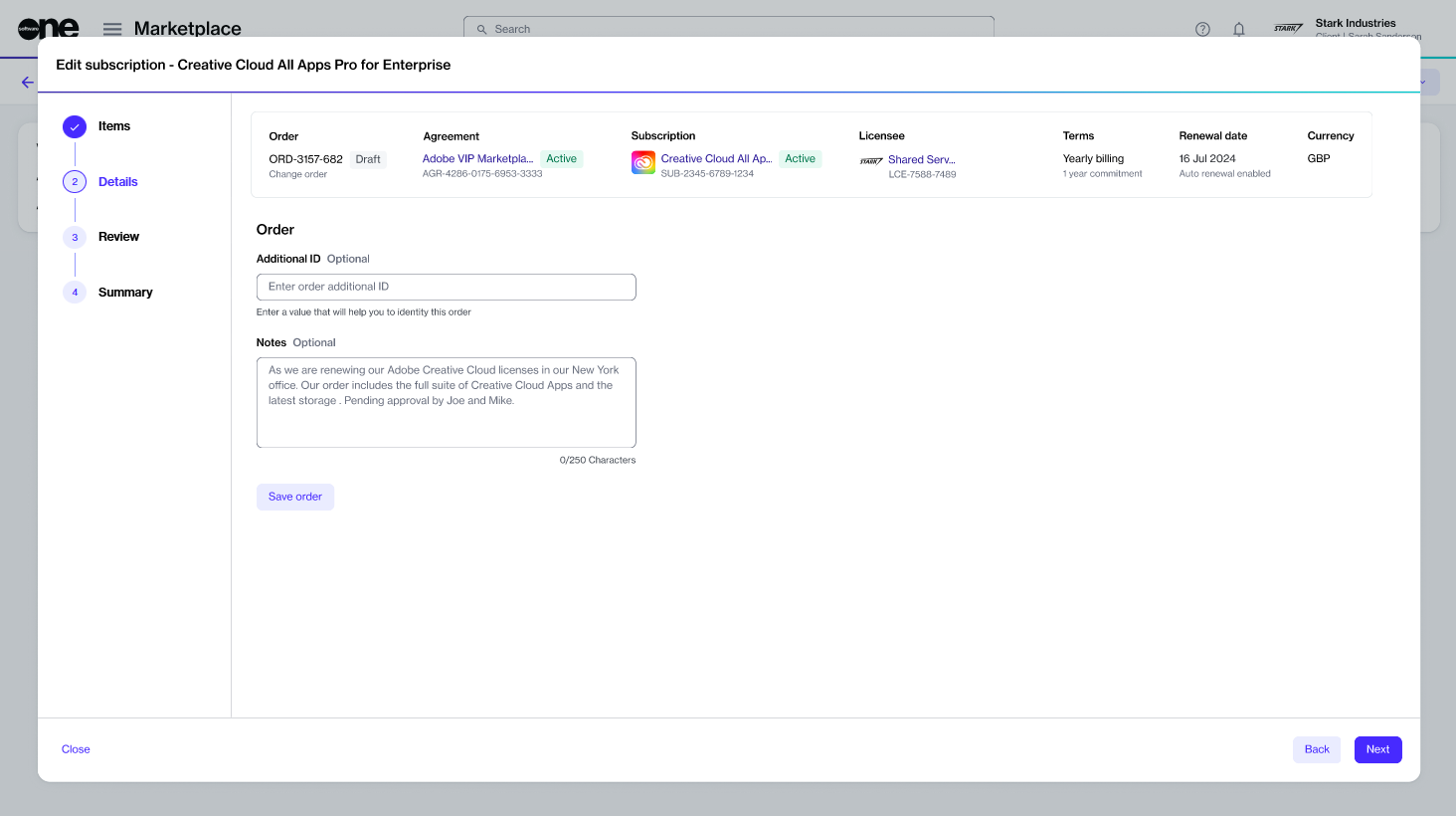This screenshot has height=816, width=1456.
Task: Click into the Notes text area
Action: [446, 402]
